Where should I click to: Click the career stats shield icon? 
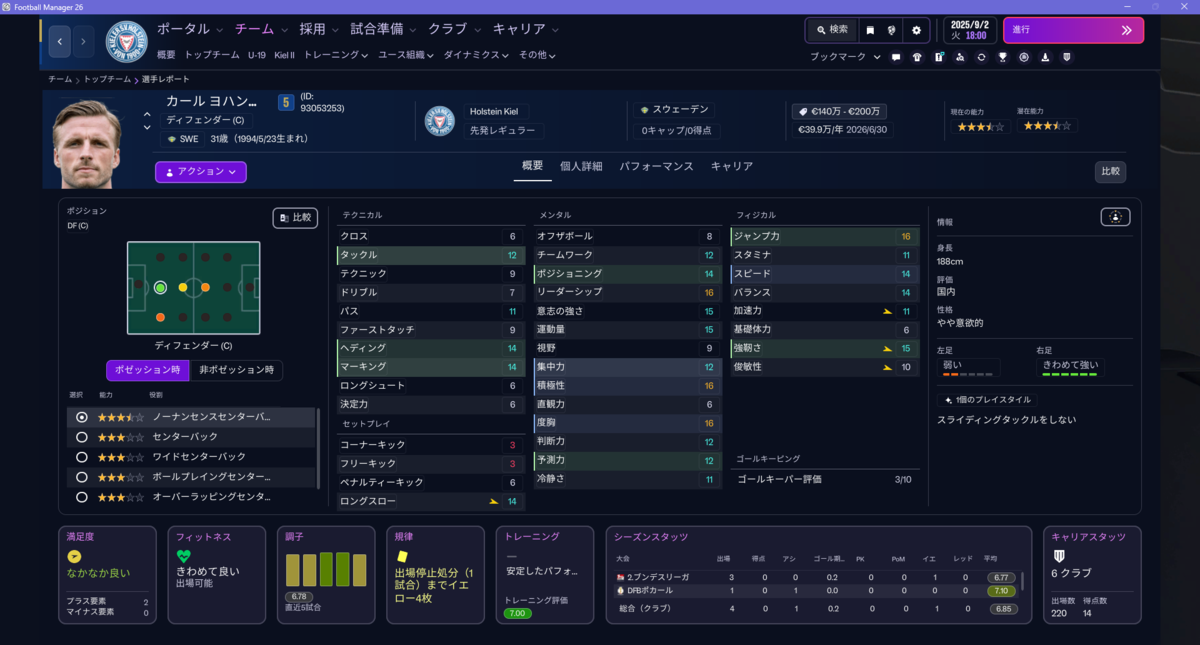click(1059, 556)
